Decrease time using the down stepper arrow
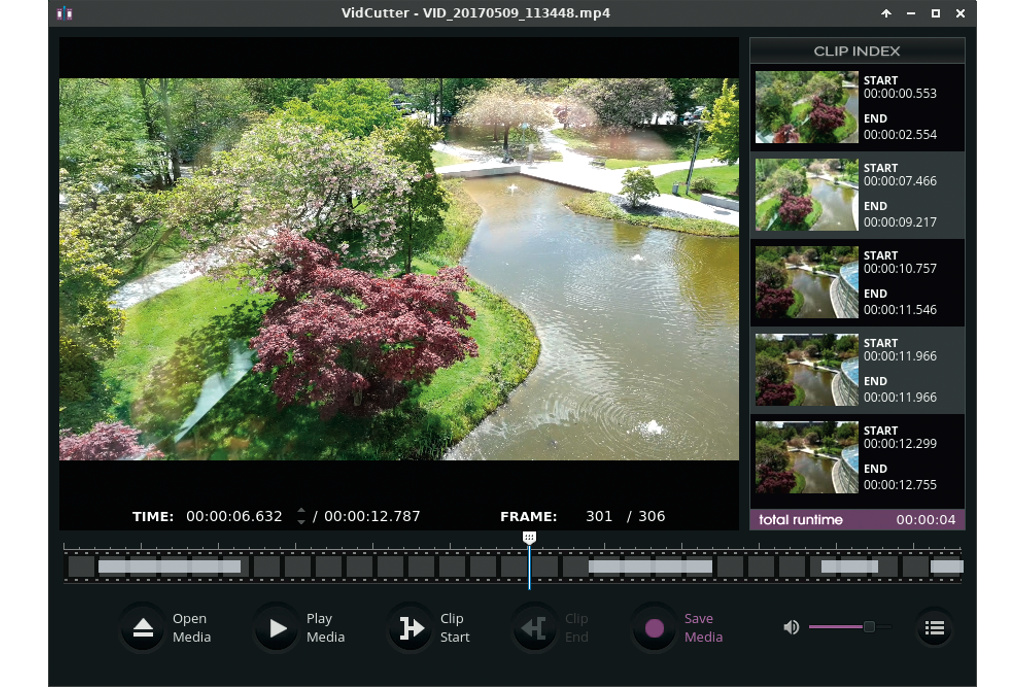Viewport: 1024px width, 687px height. [301, 522]
